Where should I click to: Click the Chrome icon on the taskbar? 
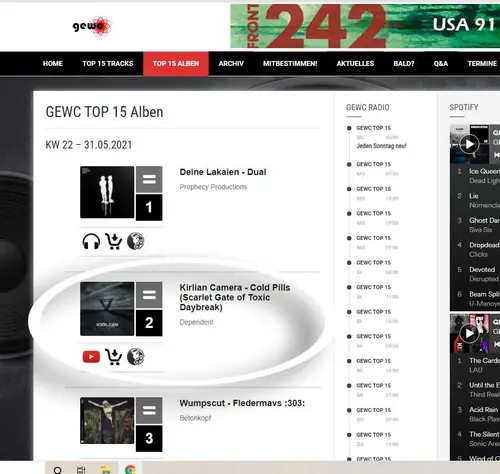[x=130, y=470]
